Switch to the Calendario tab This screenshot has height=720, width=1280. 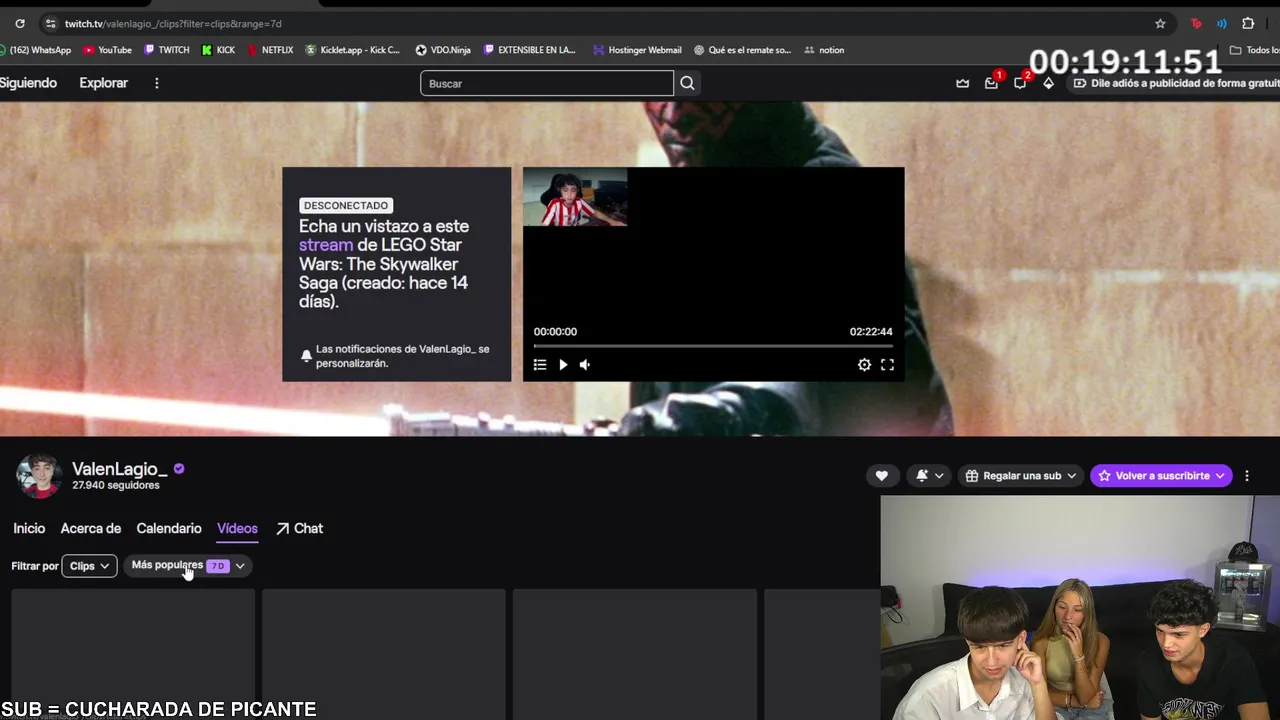pyautogui.click(x=169, y=528)
